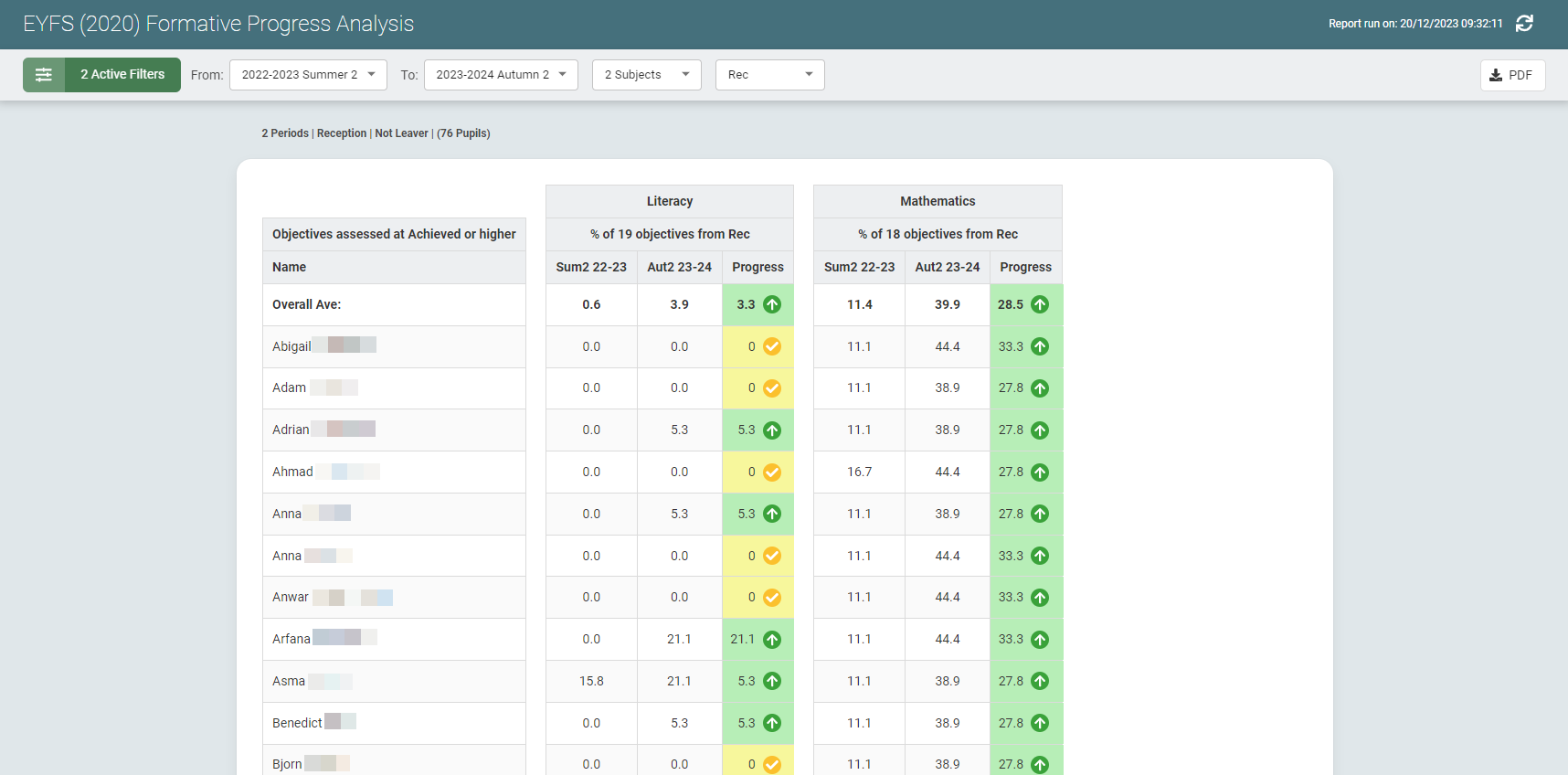Click the Literacy Progress column header
The height and width of the screenshot is (775, 1568).
click(758, 267)
